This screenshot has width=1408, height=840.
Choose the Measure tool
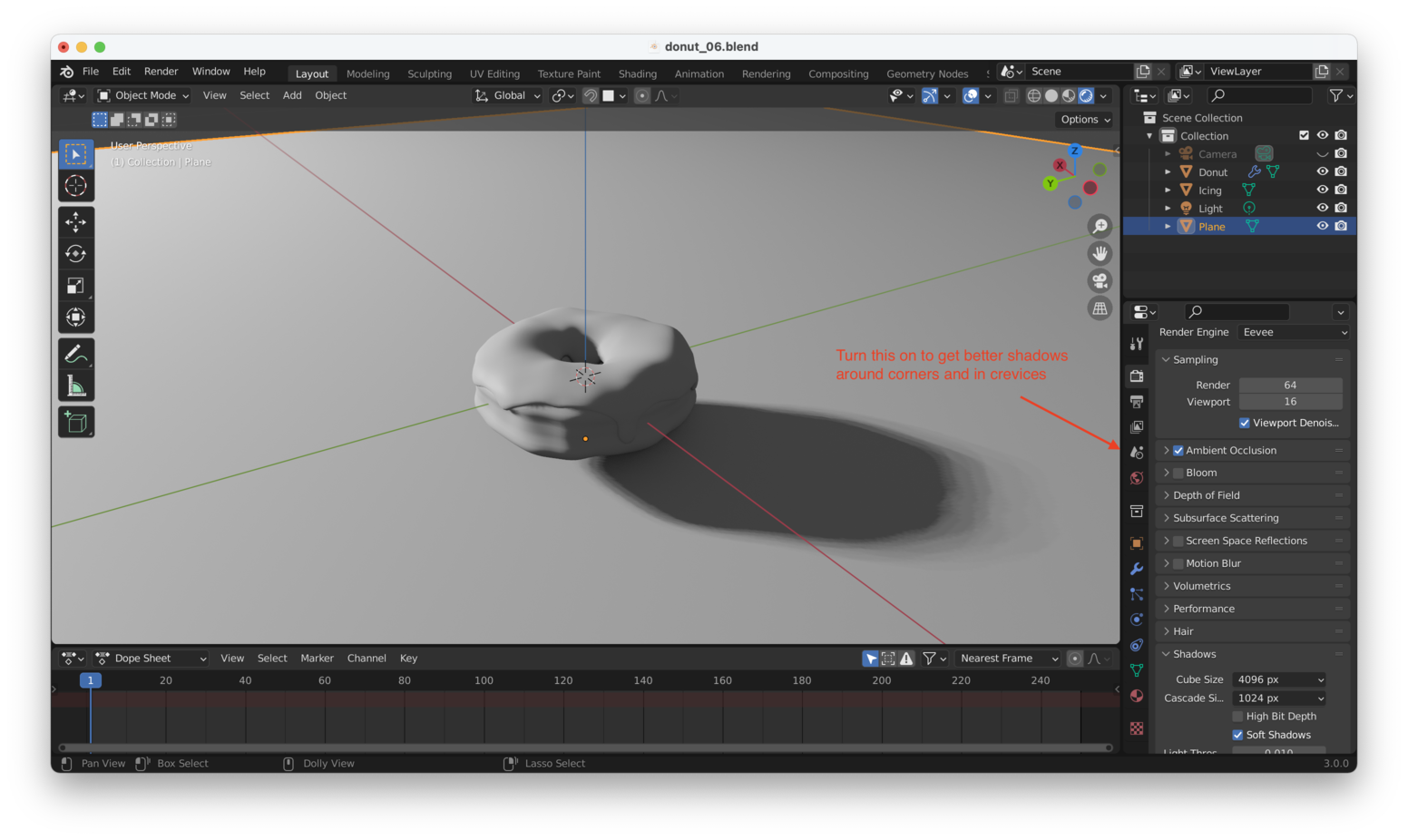pyautogui.click(x=76, y=384)
